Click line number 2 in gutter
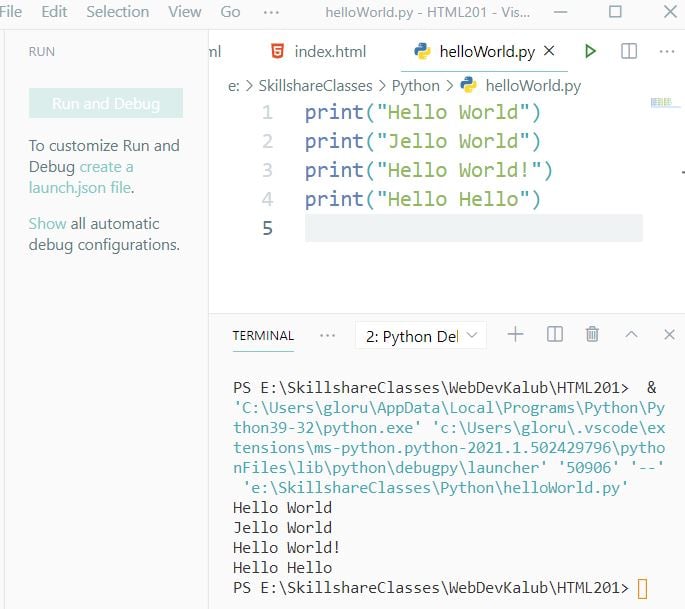The height and width of the screenshot is (609, 685). coord(267,141)
